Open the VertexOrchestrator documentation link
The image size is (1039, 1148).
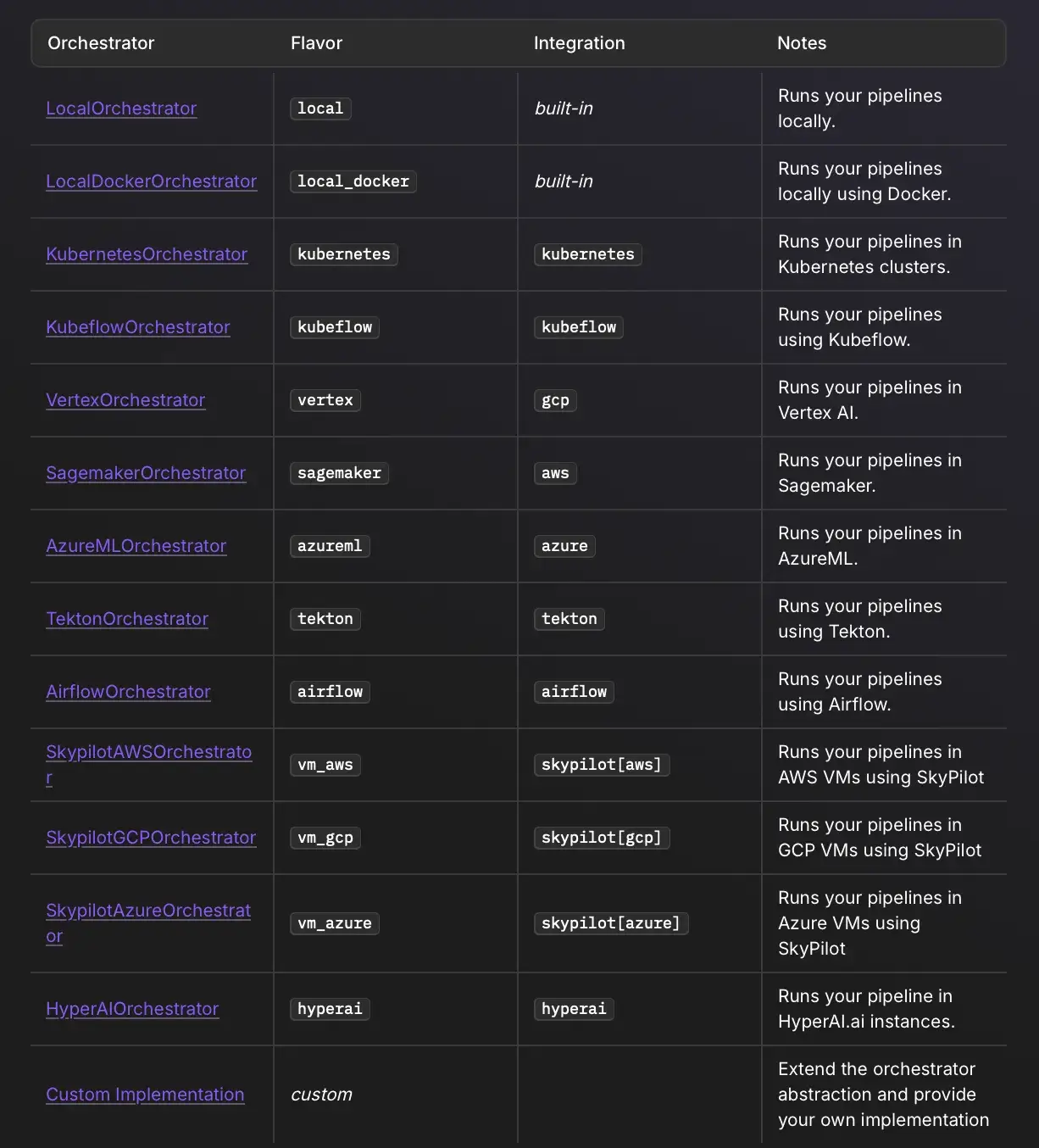(125, 400)
